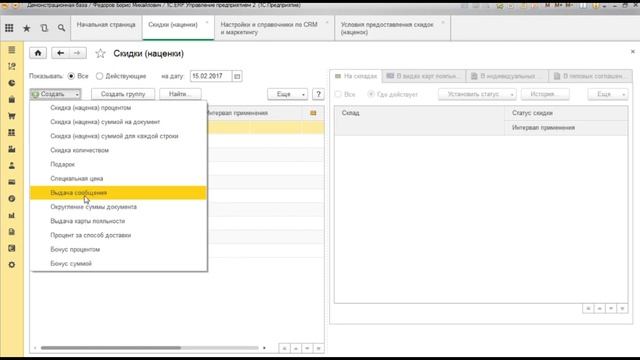
Task: Open the person staff section in sidebar
Action: pyautogui.click(x=11, y=165)
